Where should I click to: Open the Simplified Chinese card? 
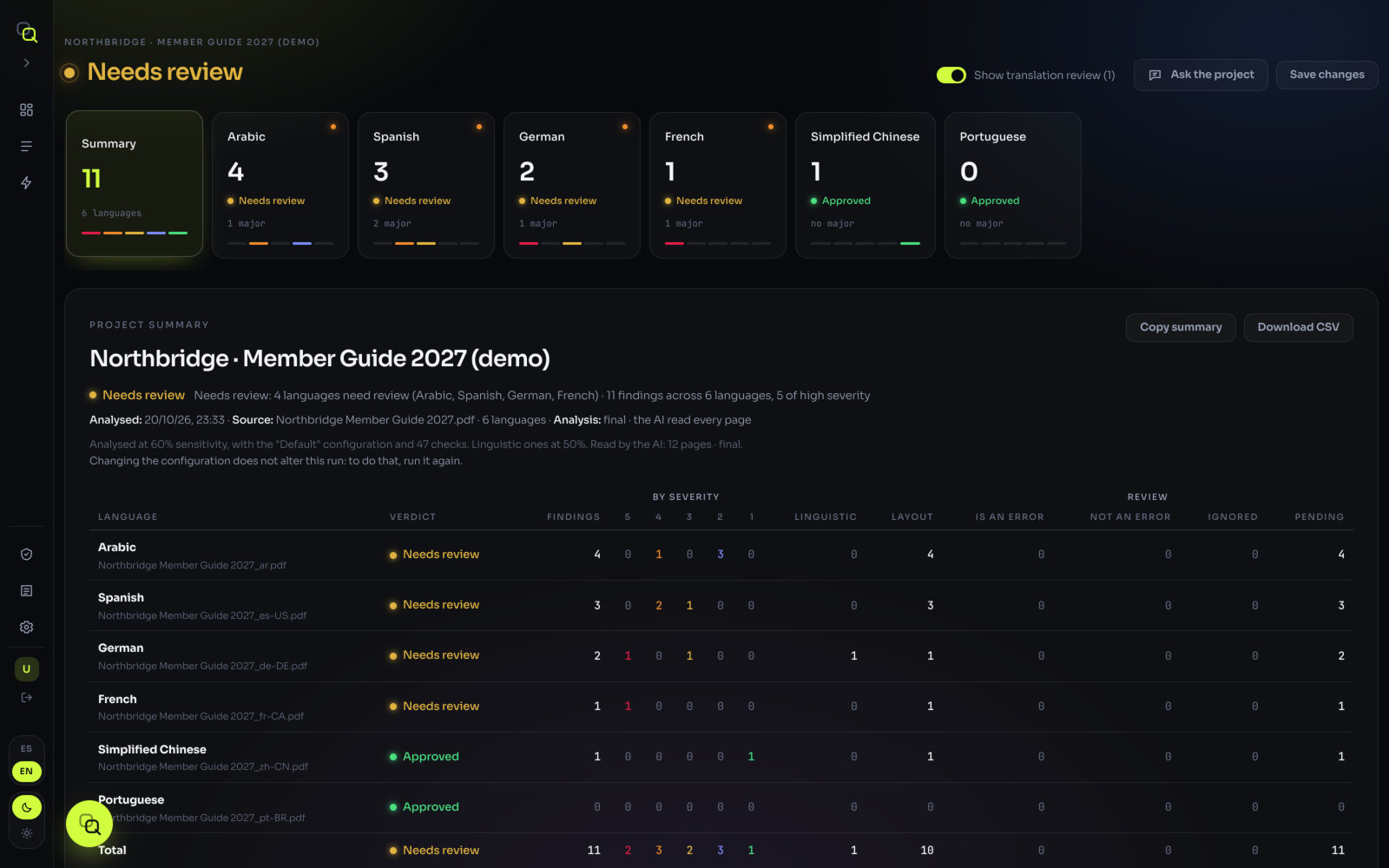pyautogui.click(x=866, y=185)
